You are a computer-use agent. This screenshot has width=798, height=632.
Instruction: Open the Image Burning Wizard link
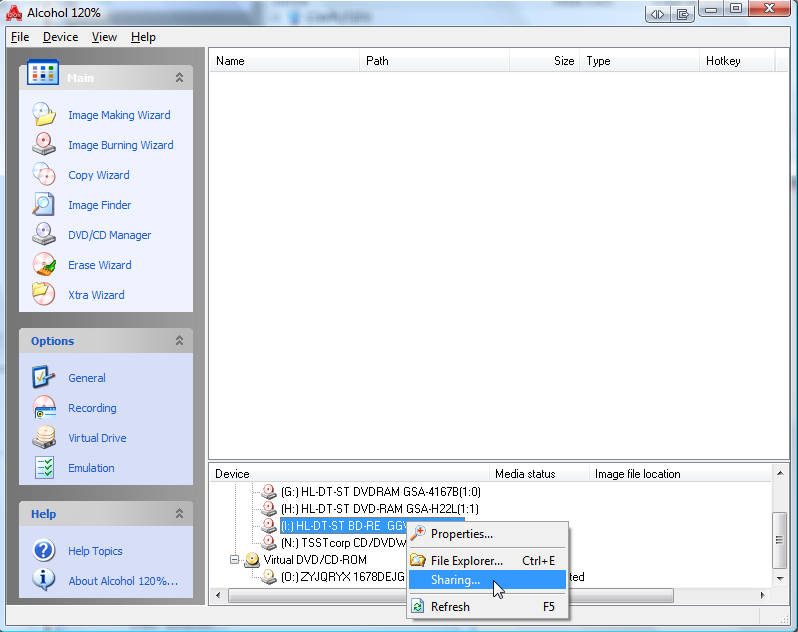(121, 145)
